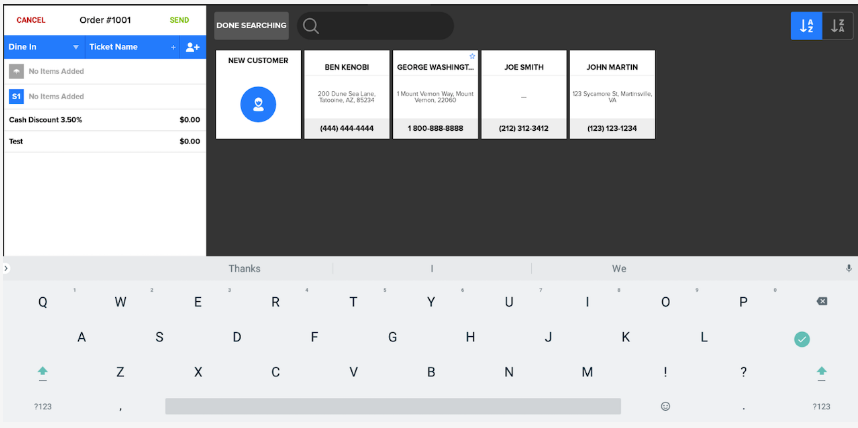
Task: Click the blue S1 seat icon
Action: [x=16, y=96]
